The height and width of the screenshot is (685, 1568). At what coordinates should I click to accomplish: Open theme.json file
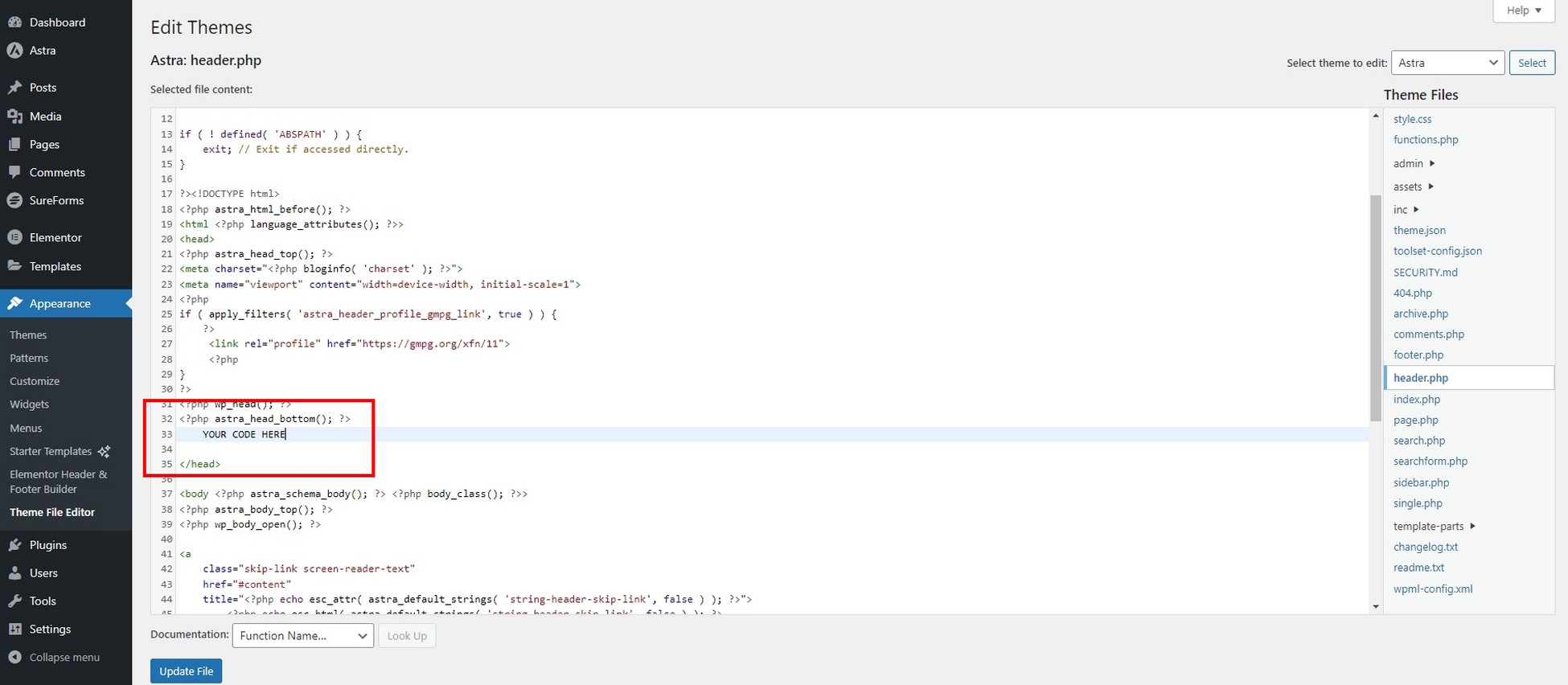(1419, 231)
